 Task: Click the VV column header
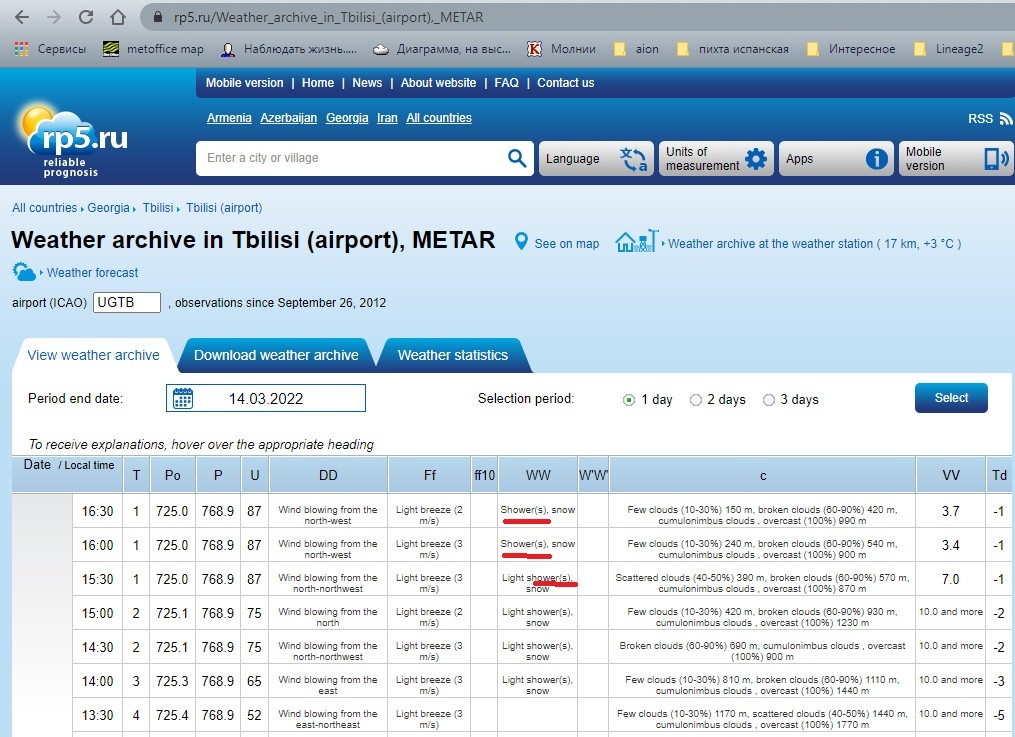pos(950,475)
